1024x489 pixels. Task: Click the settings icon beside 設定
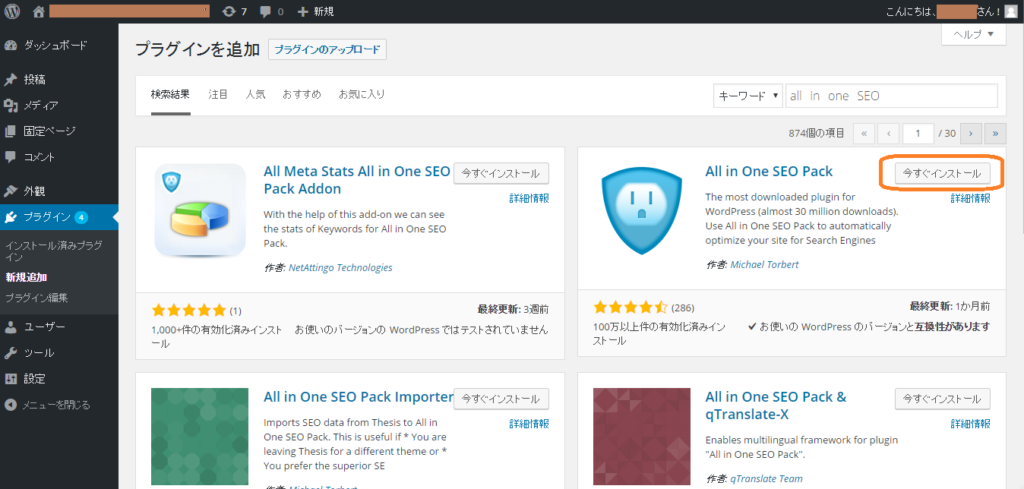(10, 379)
